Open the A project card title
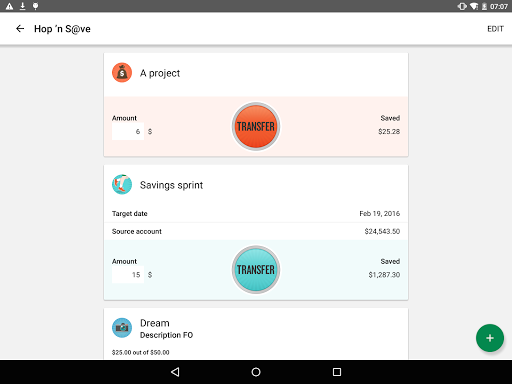Viewport: 512px width, 384px height. pyautogui.click(x=160, y=73)
